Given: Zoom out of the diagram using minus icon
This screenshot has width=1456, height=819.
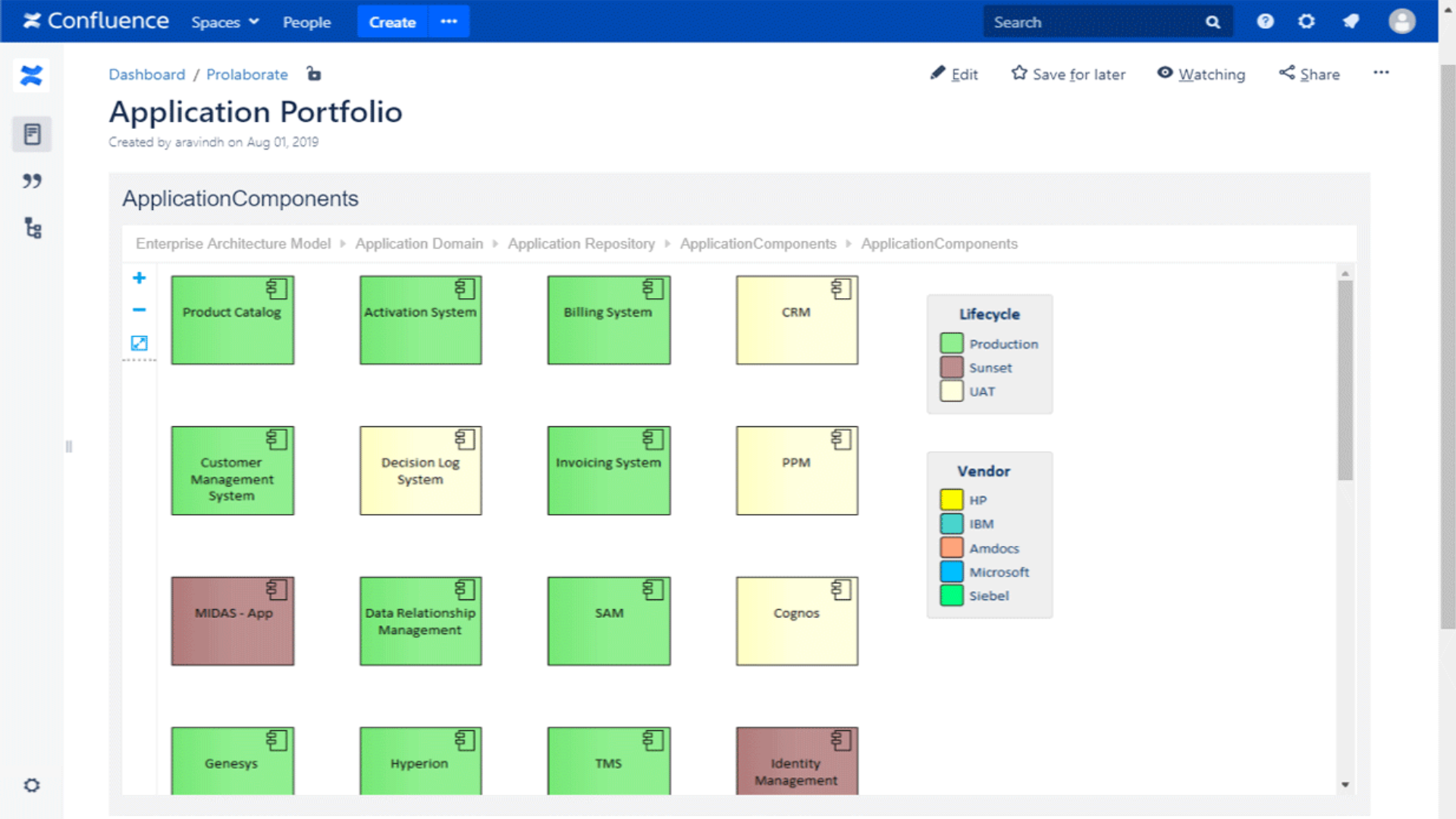Looking at the screenshot, I should [x=139, y=310].
